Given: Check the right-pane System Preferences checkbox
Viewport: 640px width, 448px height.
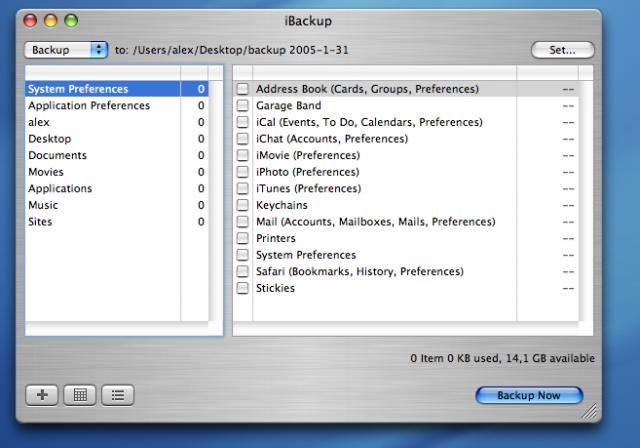Looking at the screenshot, I should [x=242, y=255].
